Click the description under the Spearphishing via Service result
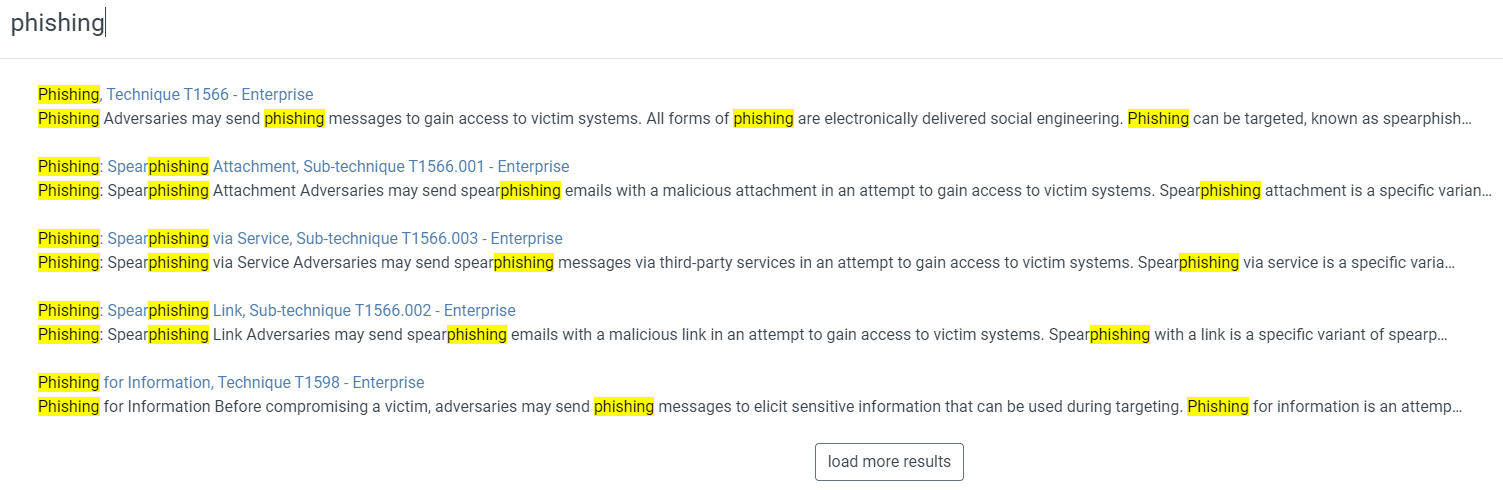The image size is (1503, 490). click(746, 263)
